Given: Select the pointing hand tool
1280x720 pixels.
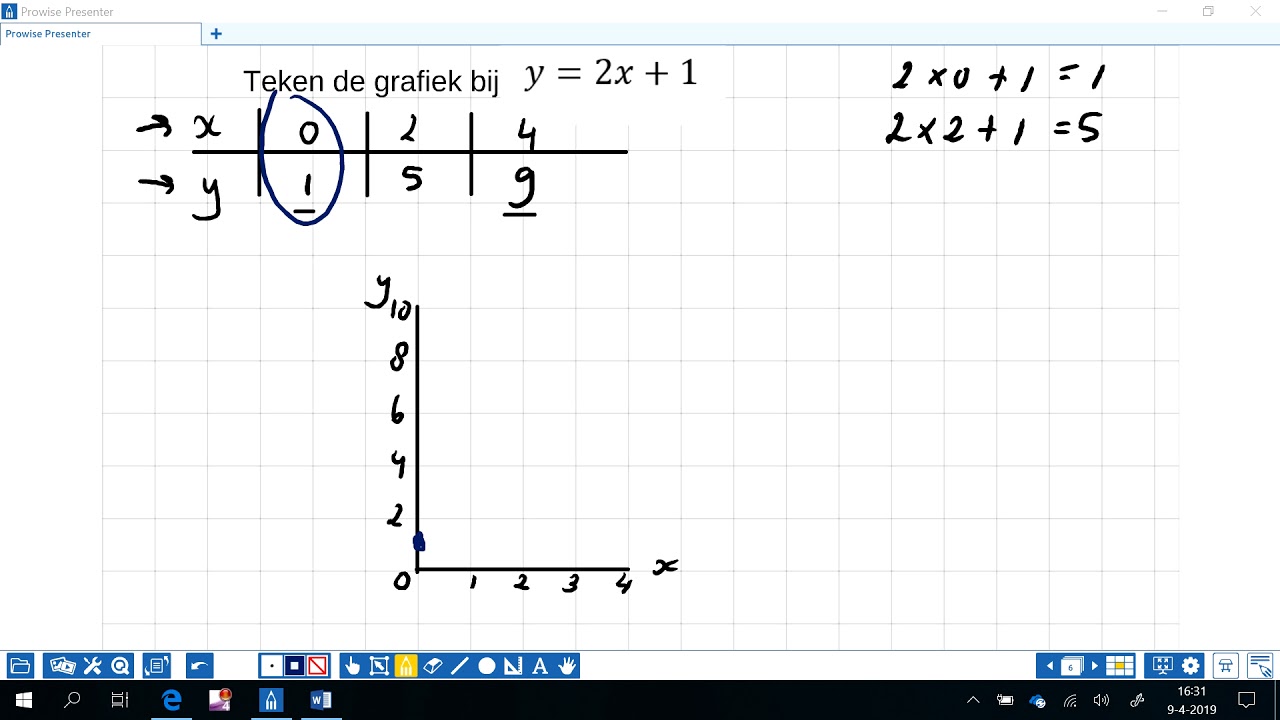Looking at the screenshot, I should (352, 666).
